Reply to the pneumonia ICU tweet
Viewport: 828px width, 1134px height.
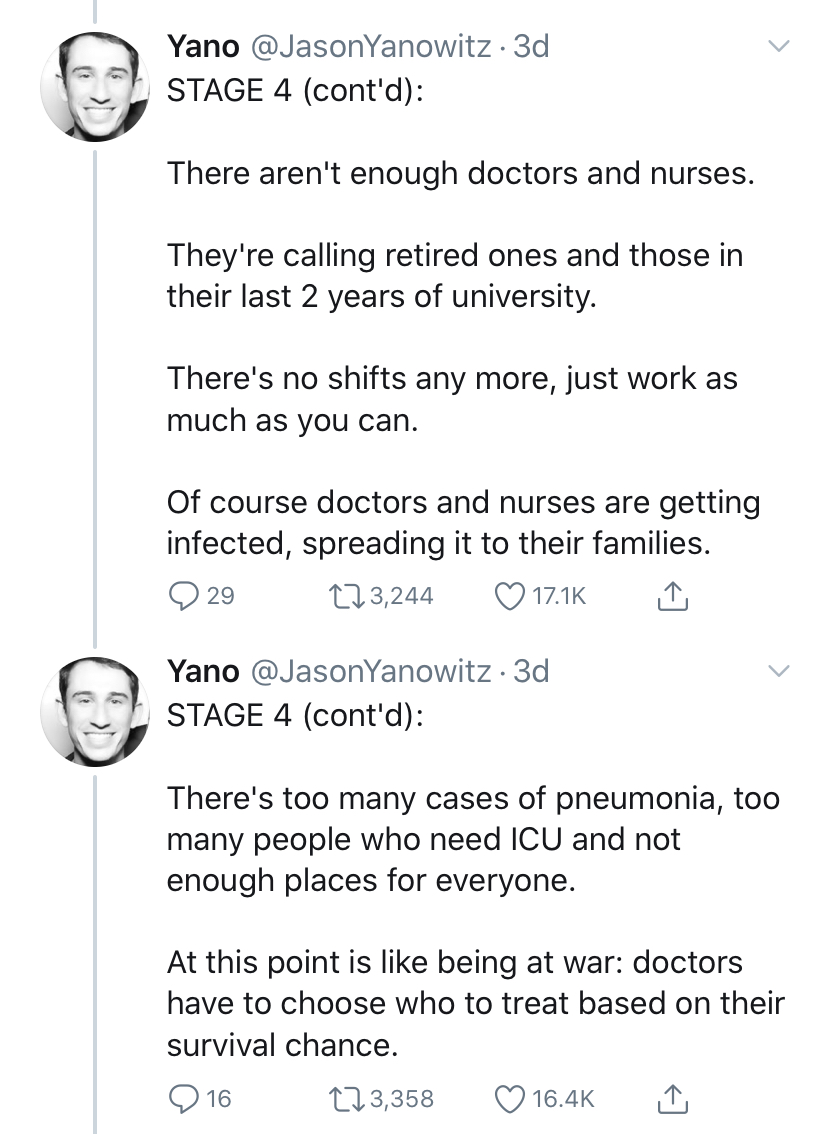[184, 1098]
